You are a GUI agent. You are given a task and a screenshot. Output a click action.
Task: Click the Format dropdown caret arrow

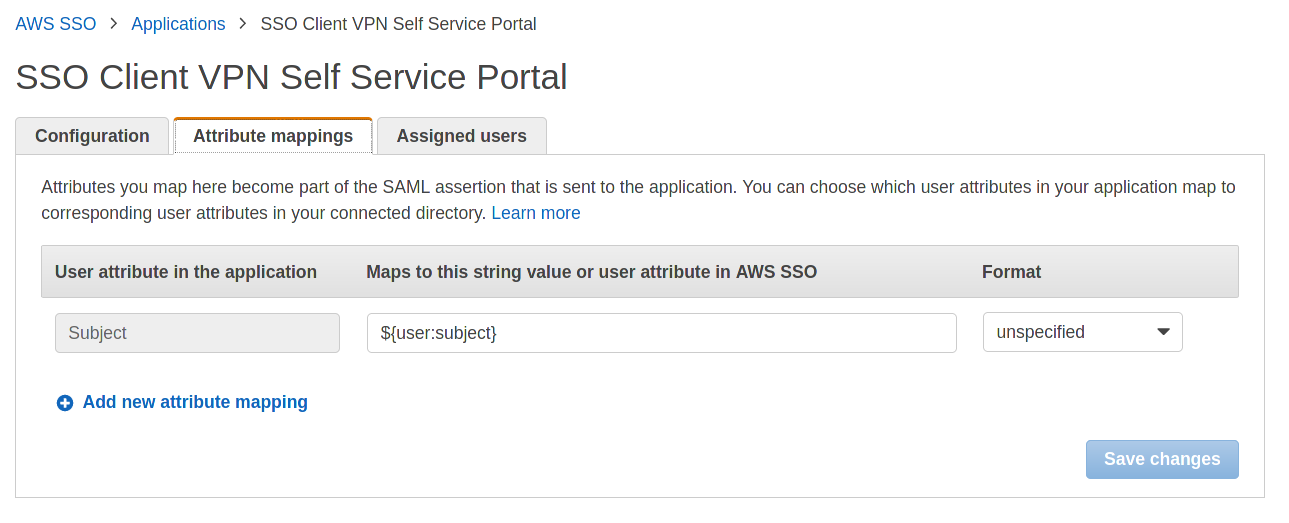click(1163, 332)
